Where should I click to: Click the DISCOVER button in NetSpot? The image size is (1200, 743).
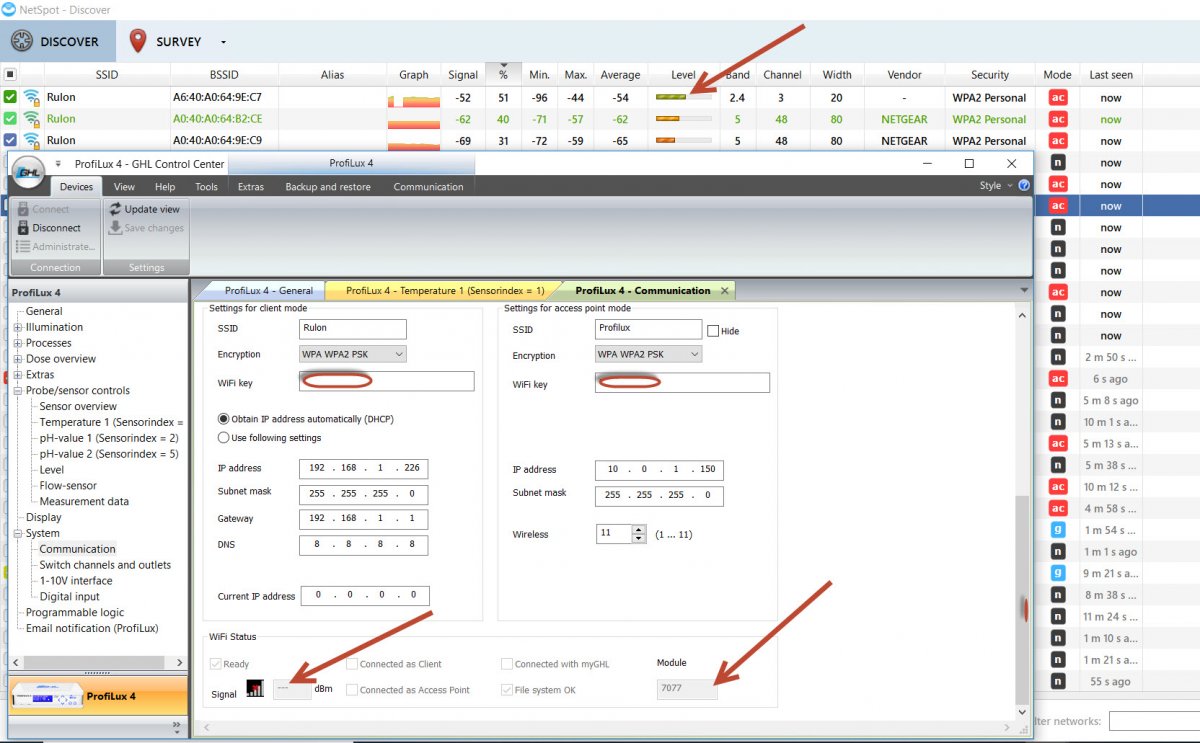click(x=57, y=41)
